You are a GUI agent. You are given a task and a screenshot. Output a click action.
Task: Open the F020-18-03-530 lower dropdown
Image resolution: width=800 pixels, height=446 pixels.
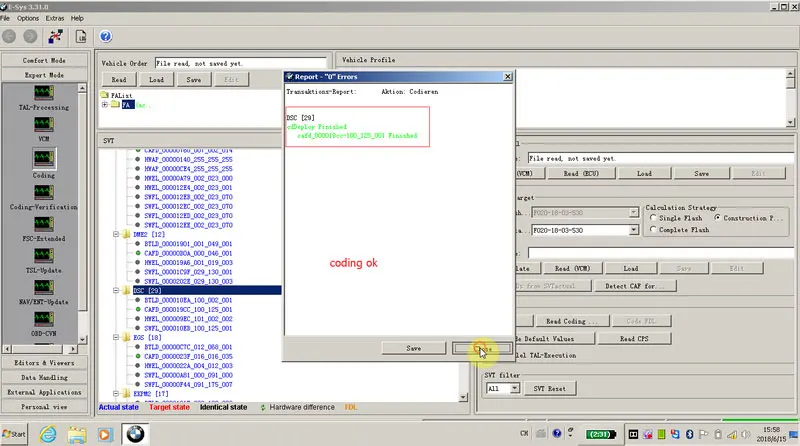click(x=633, y=230)
